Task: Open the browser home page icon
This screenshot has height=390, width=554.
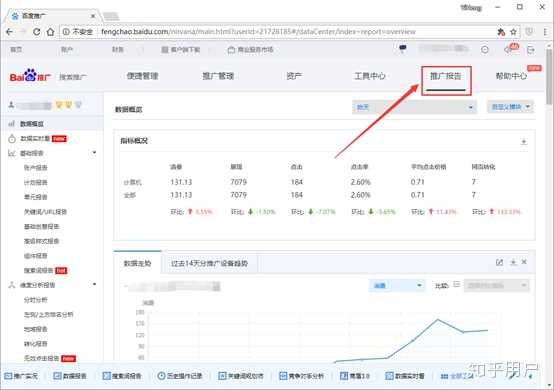Action: coord(51,32)
